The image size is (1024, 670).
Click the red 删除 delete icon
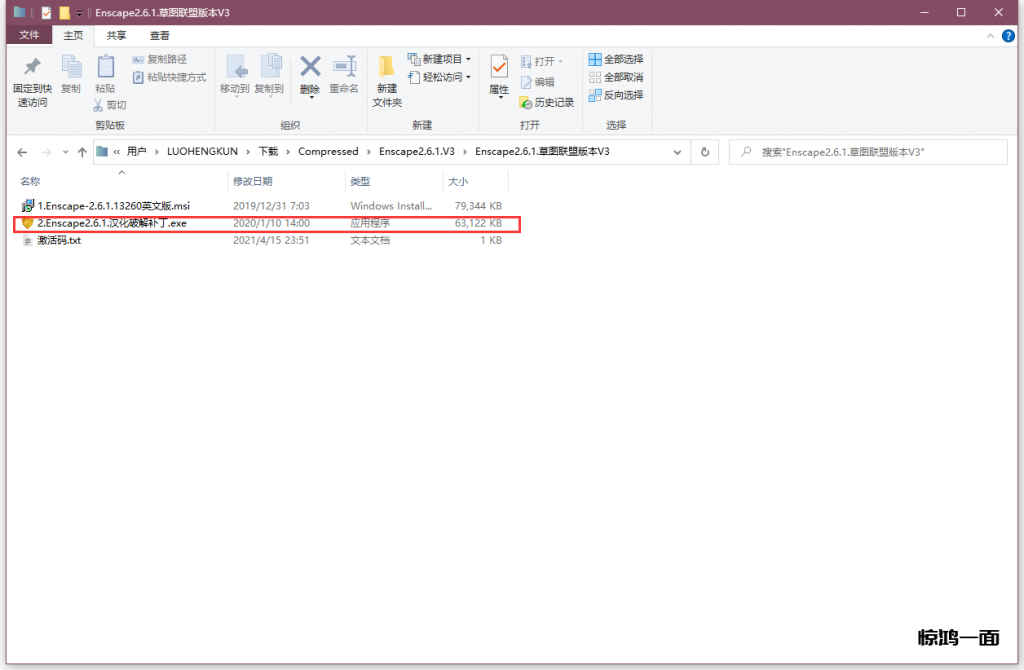click(310, 68)
